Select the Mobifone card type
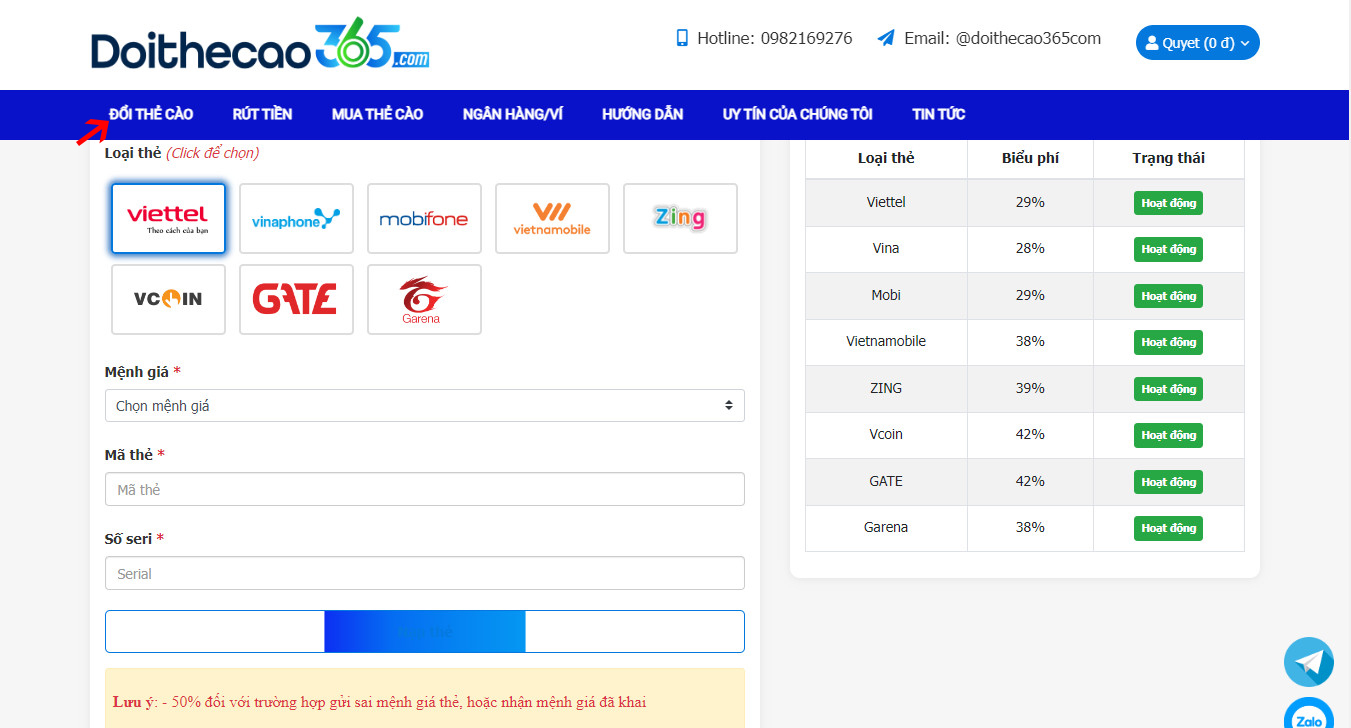The width and height of the screenshot is (1351, 728). (424, 218)
